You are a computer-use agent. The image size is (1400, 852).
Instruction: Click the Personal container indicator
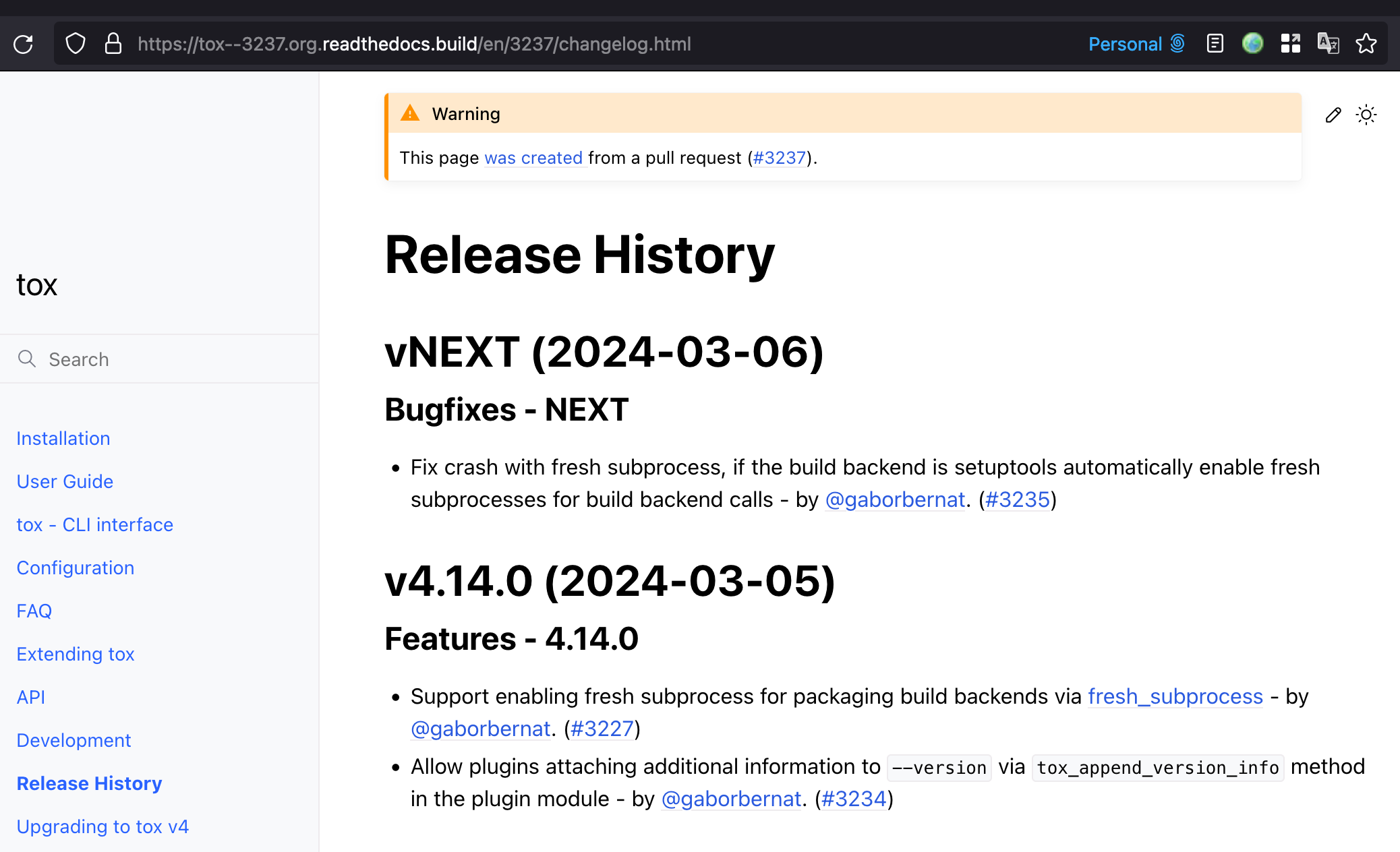1136,44
